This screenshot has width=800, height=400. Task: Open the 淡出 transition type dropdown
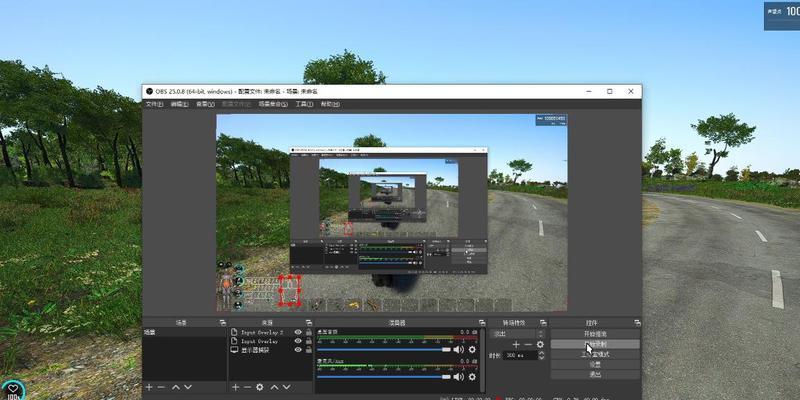point(517,334)
